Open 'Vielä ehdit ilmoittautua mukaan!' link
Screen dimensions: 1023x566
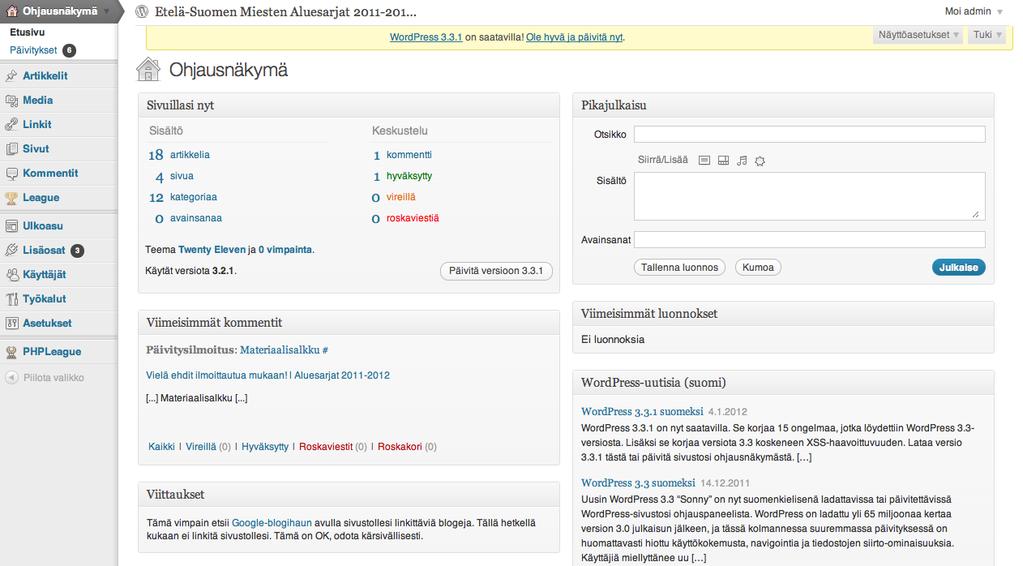(267, 376)
